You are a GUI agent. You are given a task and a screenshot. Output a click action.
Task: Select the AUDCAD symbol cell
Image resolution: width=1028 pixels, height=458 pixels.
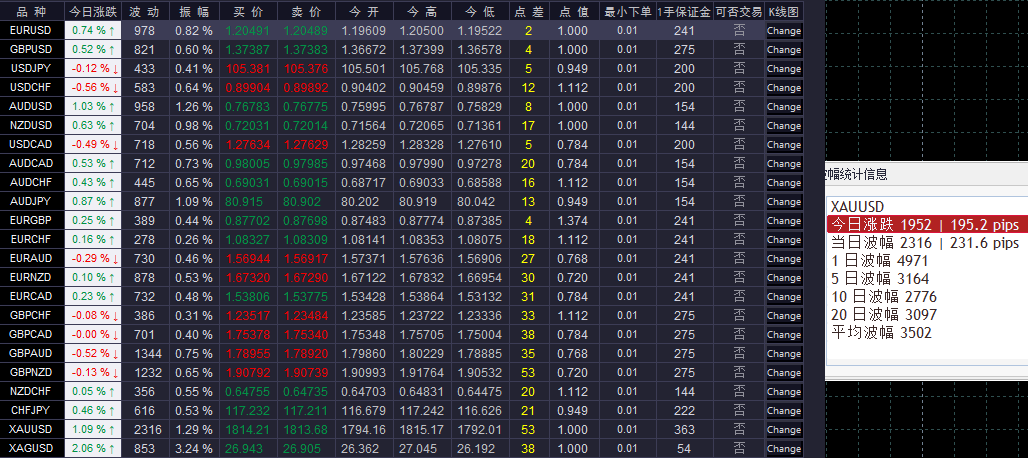pos(31,163)
